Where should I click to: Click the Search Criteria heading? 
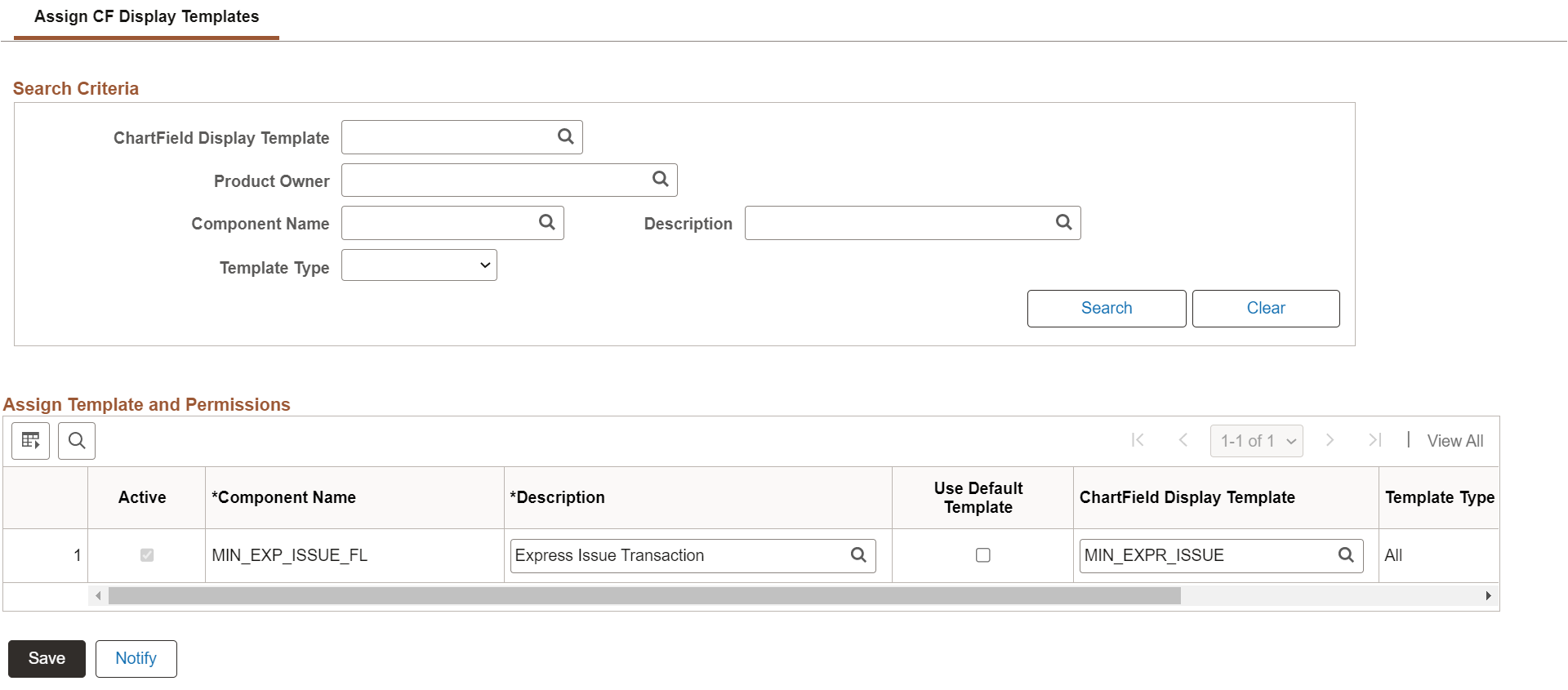coord(76,88)
